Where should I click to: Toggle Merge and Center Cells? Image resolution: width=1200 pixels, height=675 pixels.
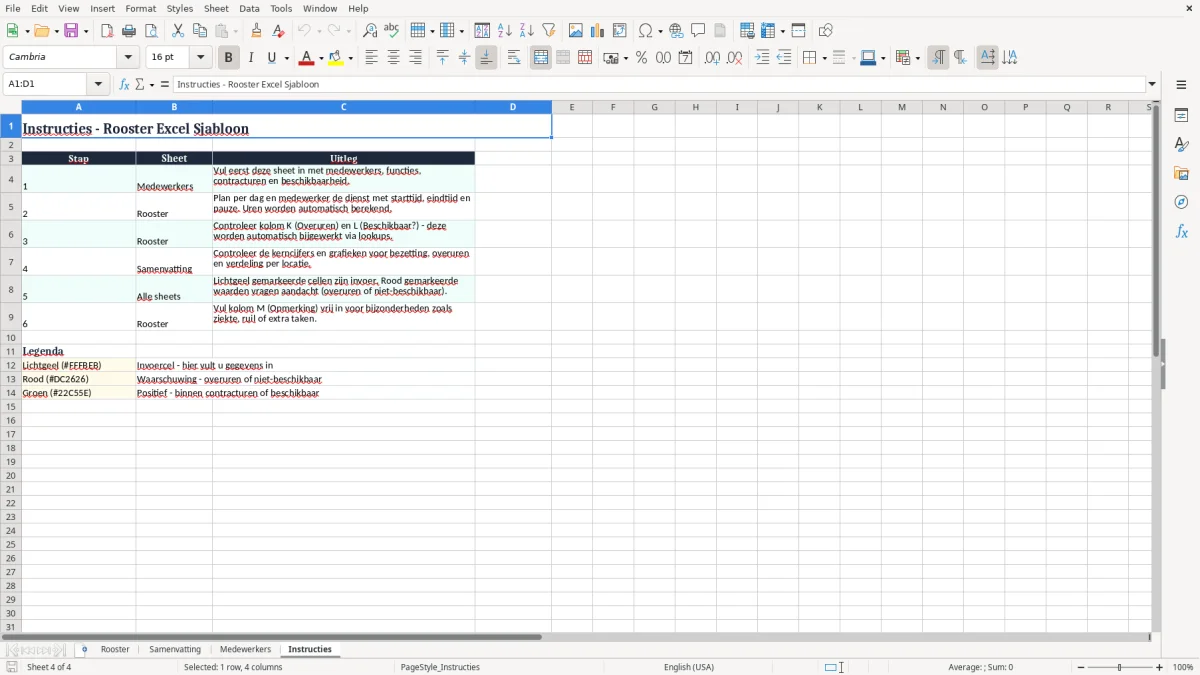pyautogui.click(x=541, y=58)
